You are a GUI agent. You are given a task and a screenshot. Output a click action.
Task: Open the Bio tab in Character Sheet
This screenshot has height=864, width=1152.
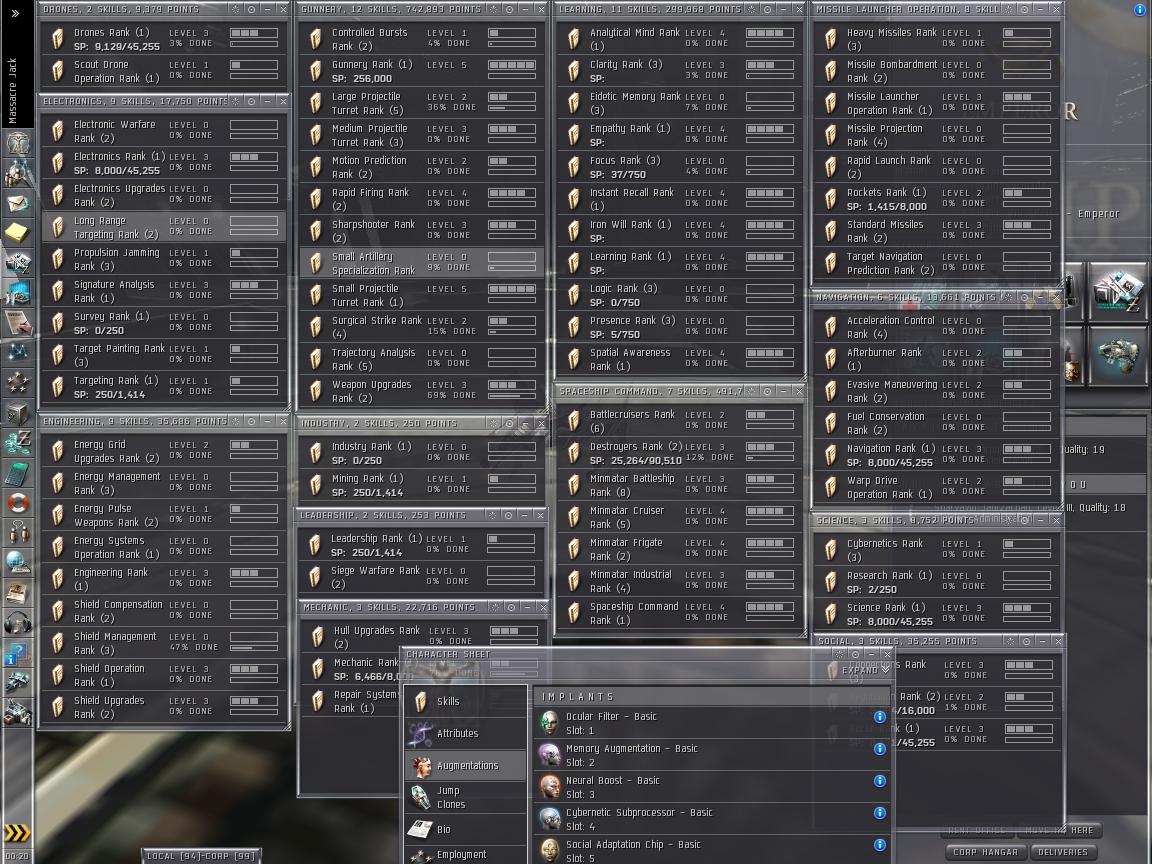tap(465, 829)
